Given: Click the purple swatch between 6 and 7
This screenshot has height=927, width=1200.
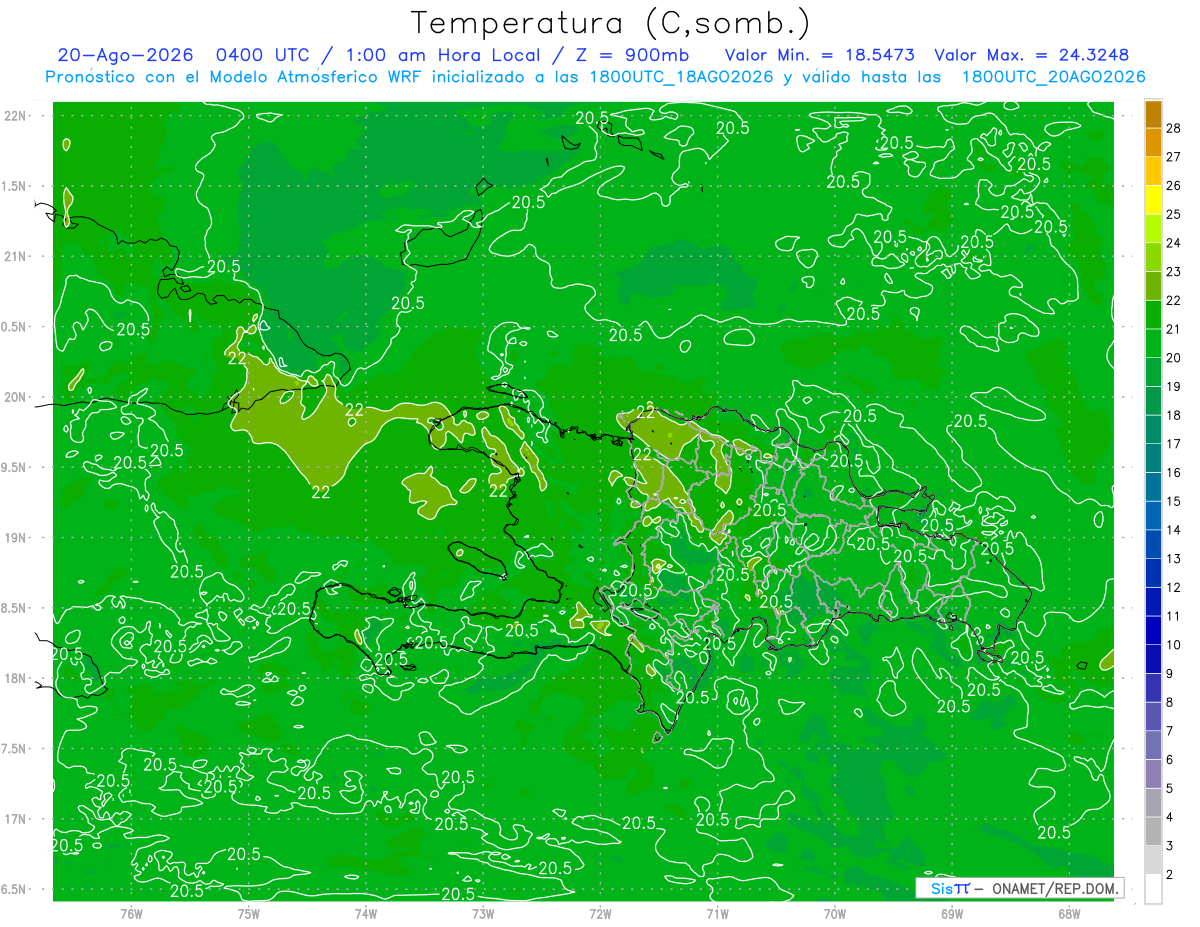Looking at the screenshot, I should click(x=1153, y=745).
